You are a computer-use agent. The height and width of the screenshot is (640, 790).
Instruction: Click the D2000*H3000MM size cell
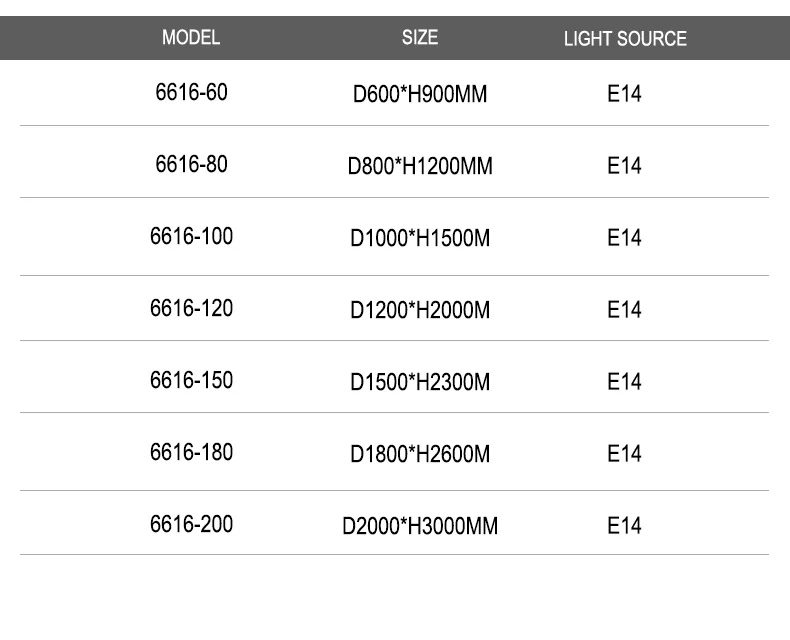420,526
